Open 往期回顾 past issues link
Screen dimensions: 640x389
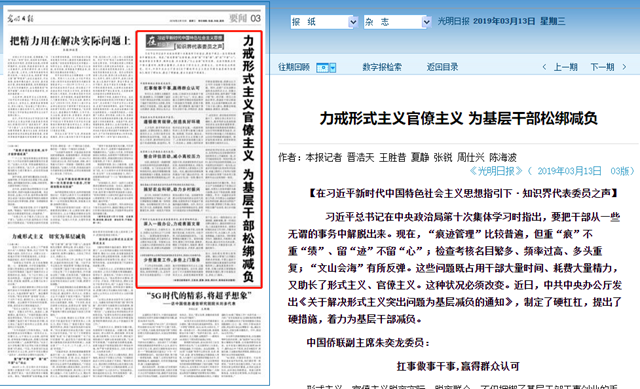point(294,67)
